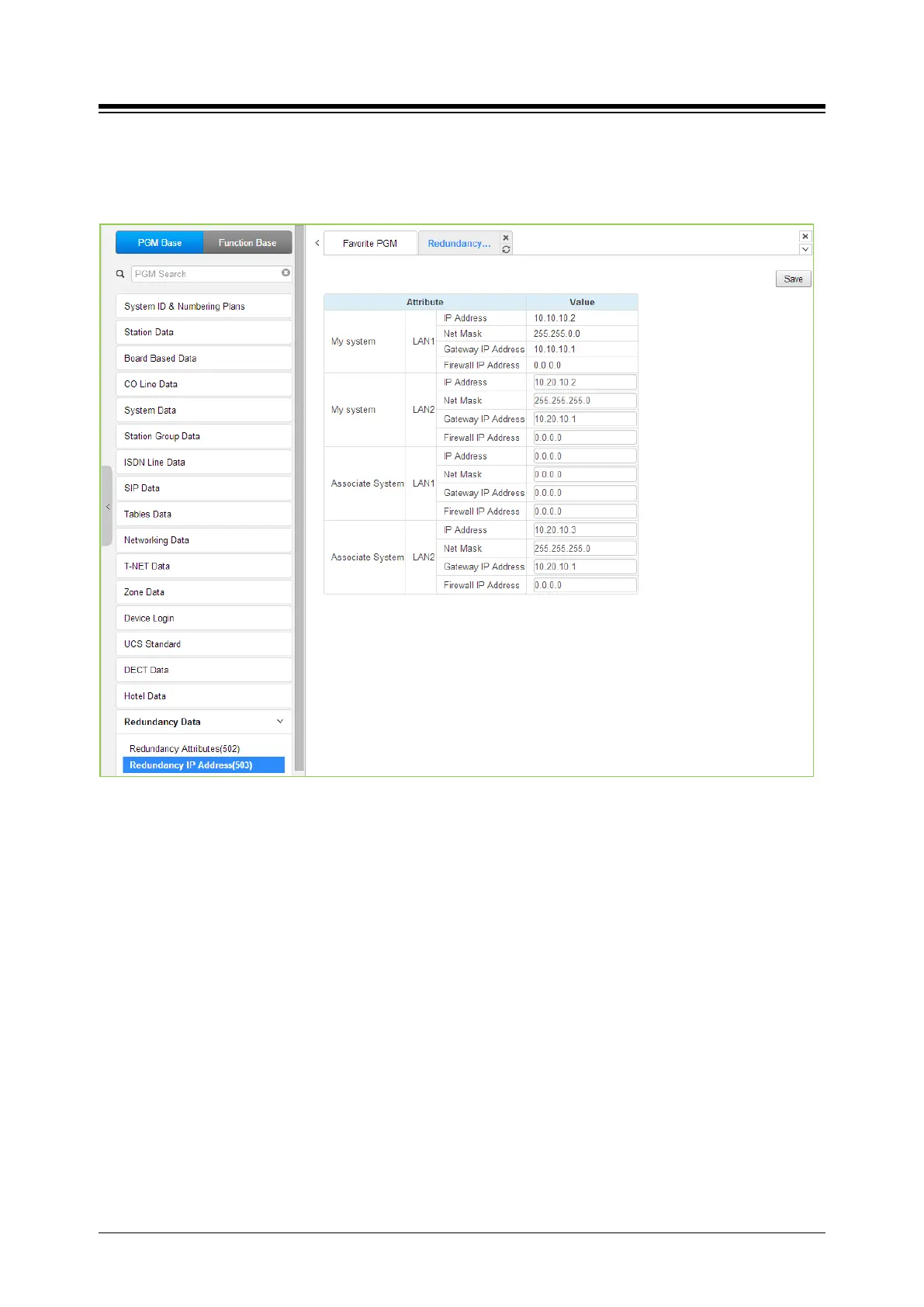Switch to PGM Base mode
The image size is (924, 1307).
click(x=160, y=243)
